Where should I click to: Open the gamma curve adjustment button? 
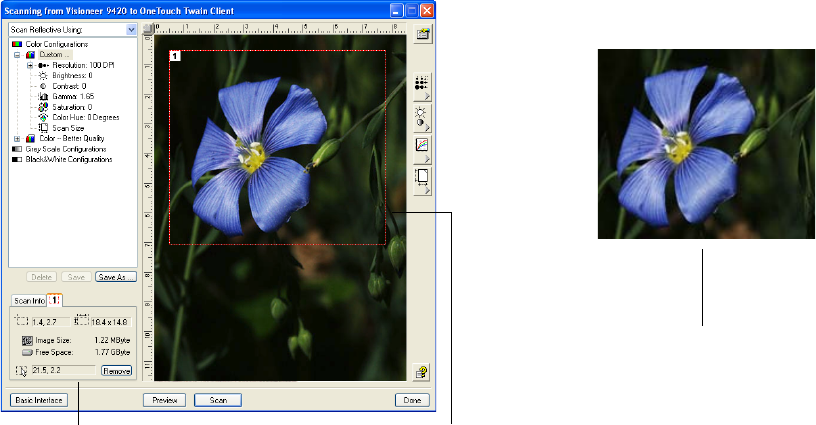point(422,148)
